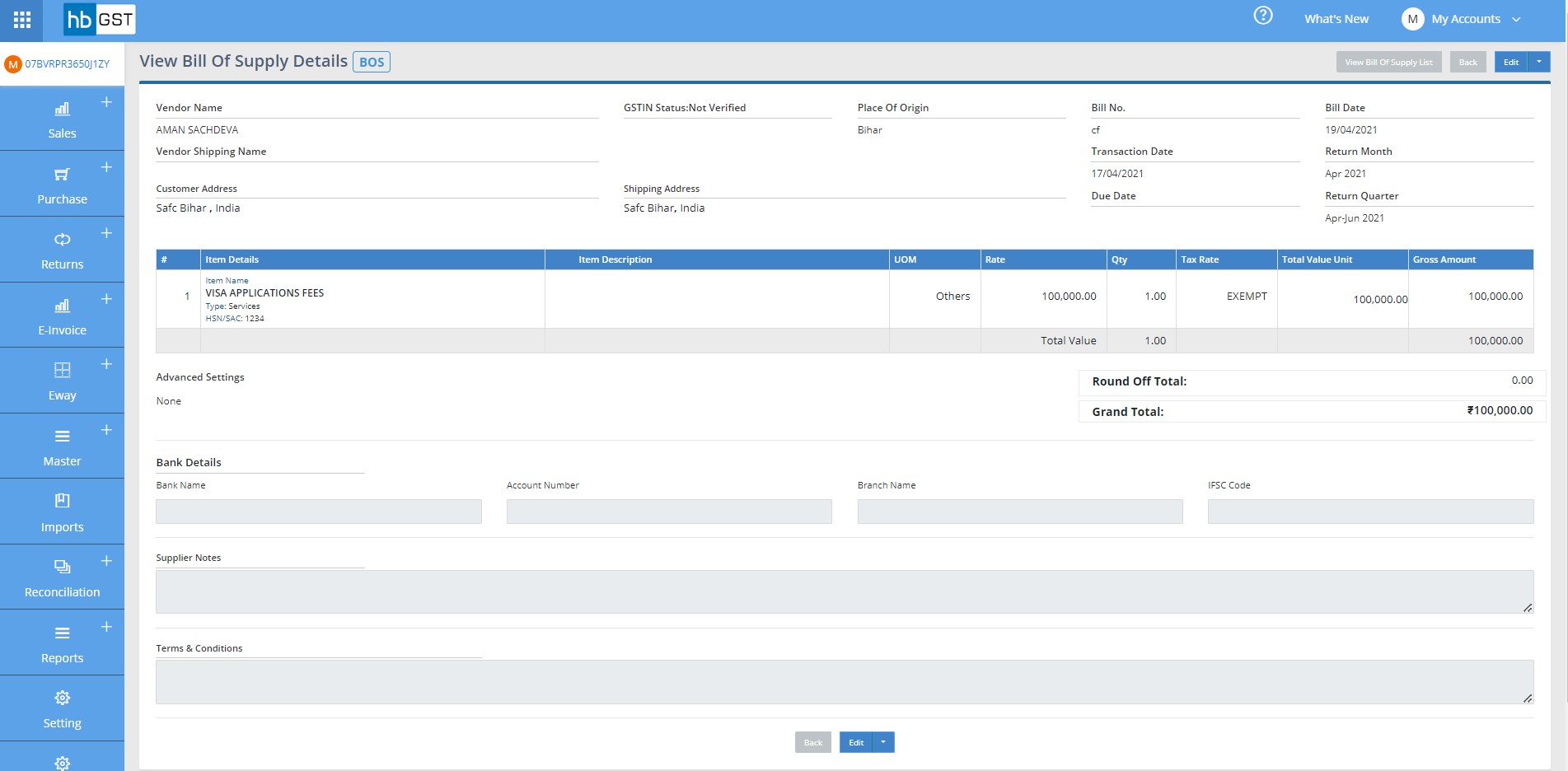
Task: Open the Sales chart icon
Action: [62, 109]
